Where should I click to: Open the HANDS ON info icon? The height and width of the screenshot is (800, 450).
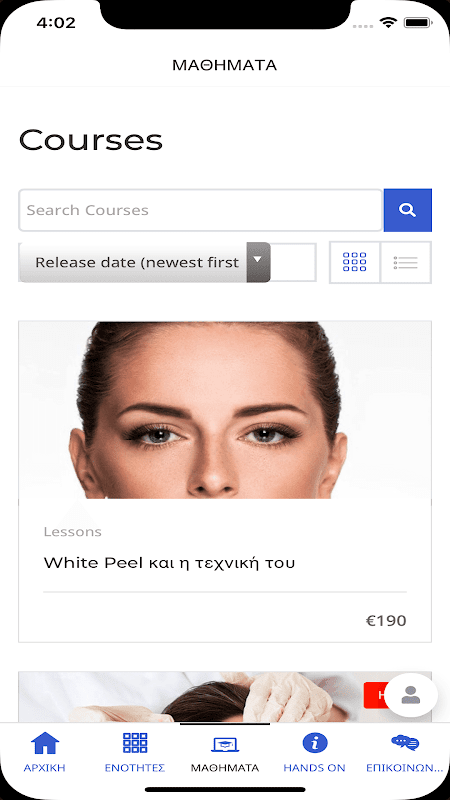click(315, 743)
